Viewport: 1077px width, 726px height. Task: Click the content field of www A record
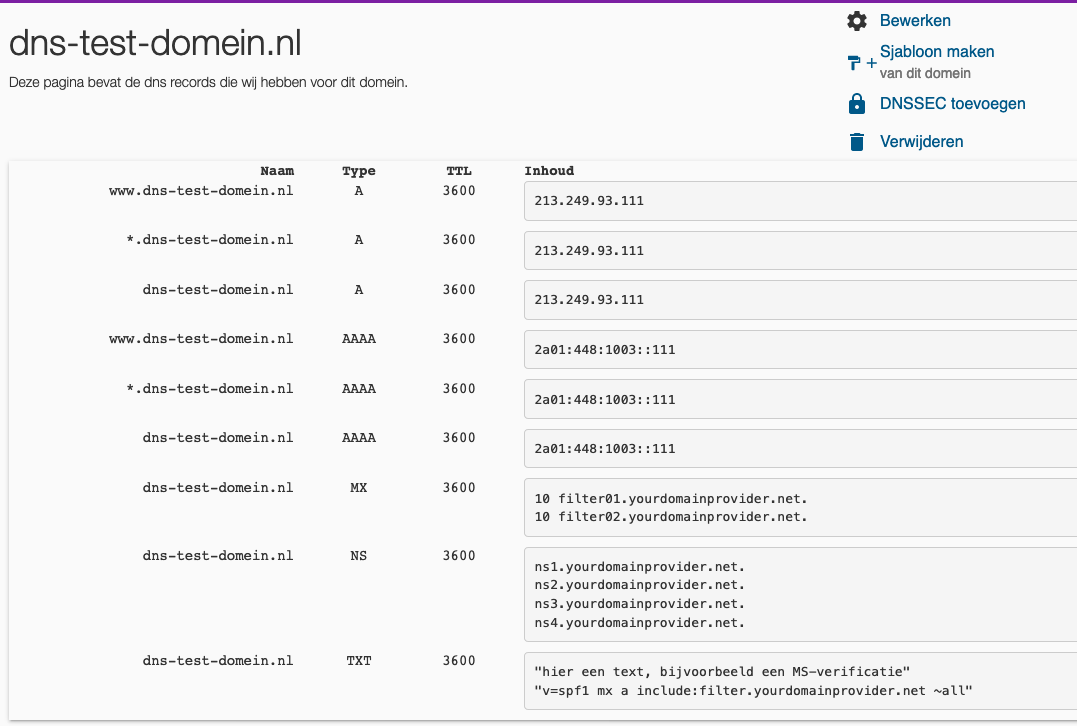click(800, 201)
